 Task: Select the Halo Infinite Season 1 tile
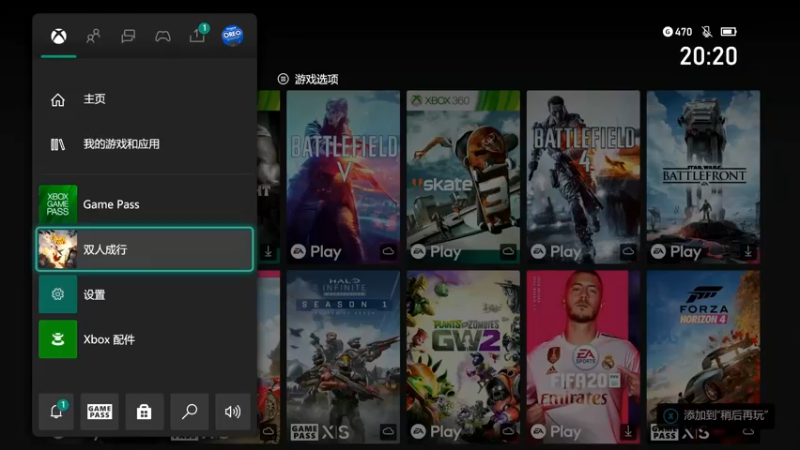coord(343,357)
